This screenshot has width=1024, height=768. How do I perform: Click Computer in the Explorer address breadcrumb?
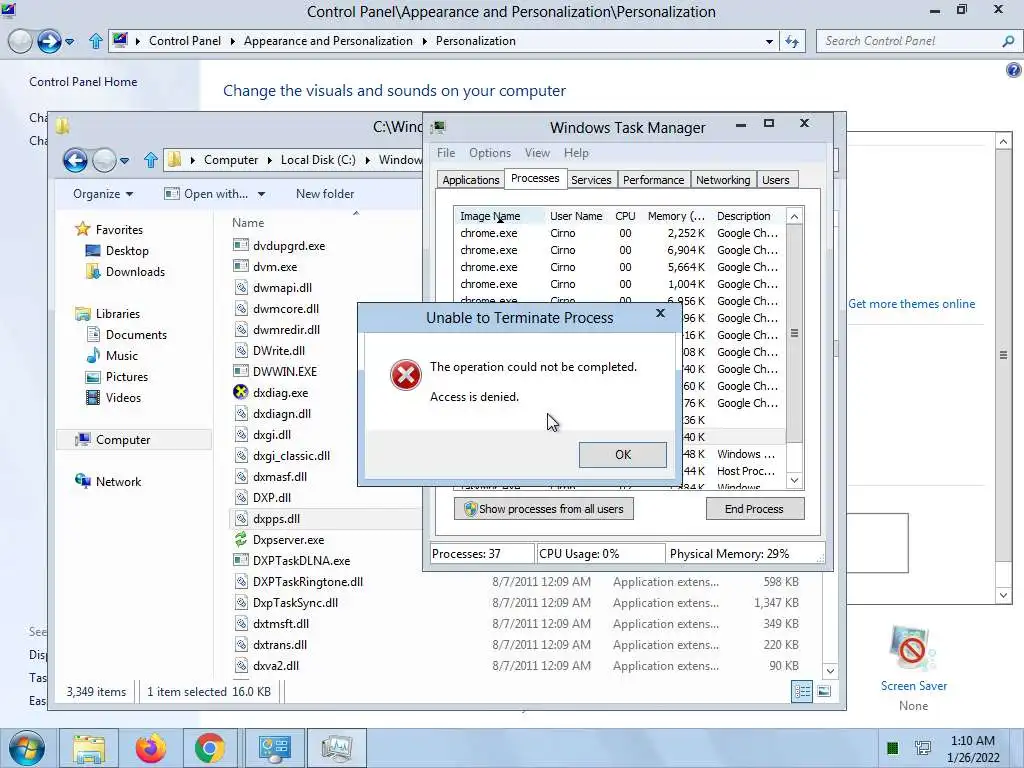(x=231, y=160)
